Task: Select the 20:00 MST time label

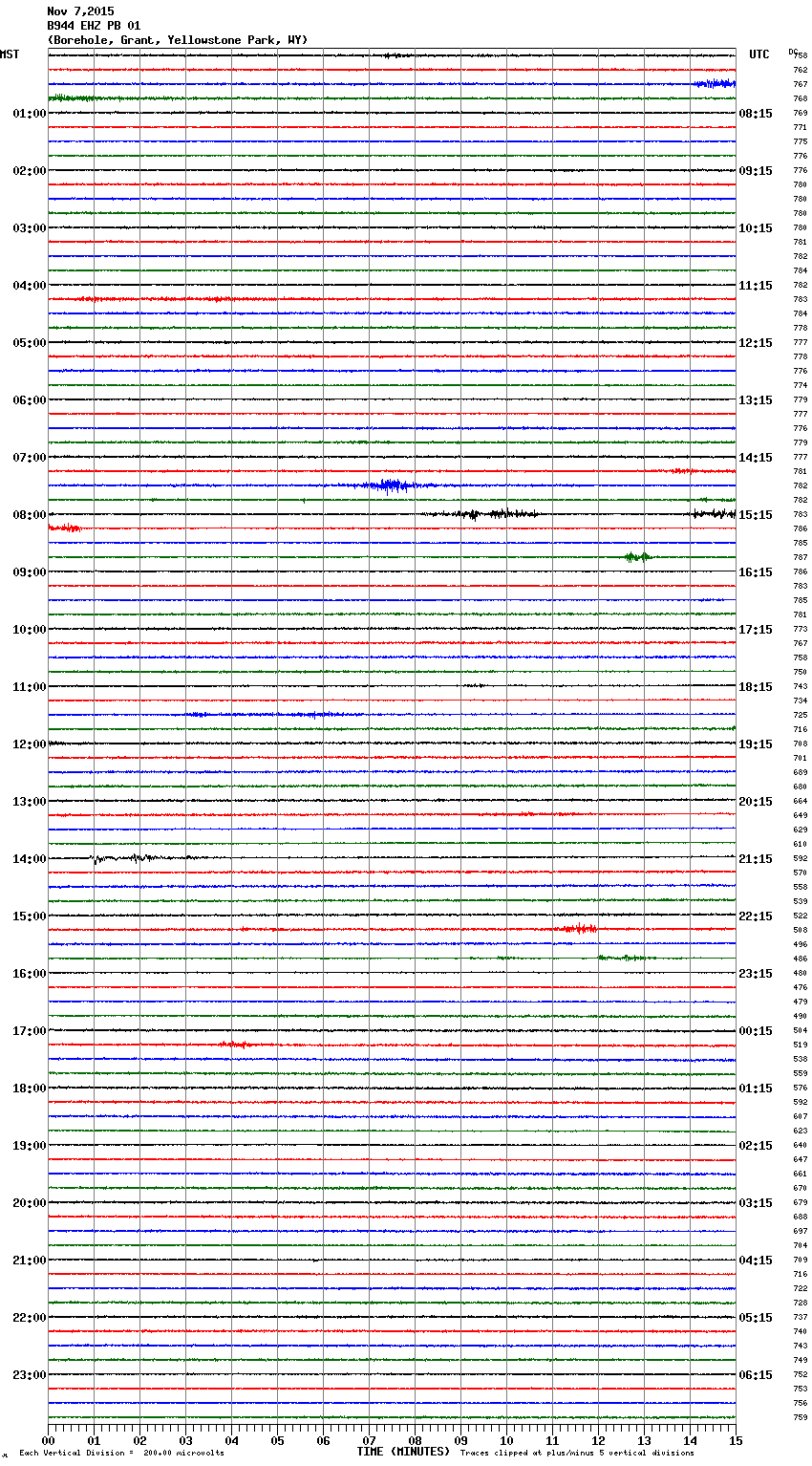Action: (30, 1203)
